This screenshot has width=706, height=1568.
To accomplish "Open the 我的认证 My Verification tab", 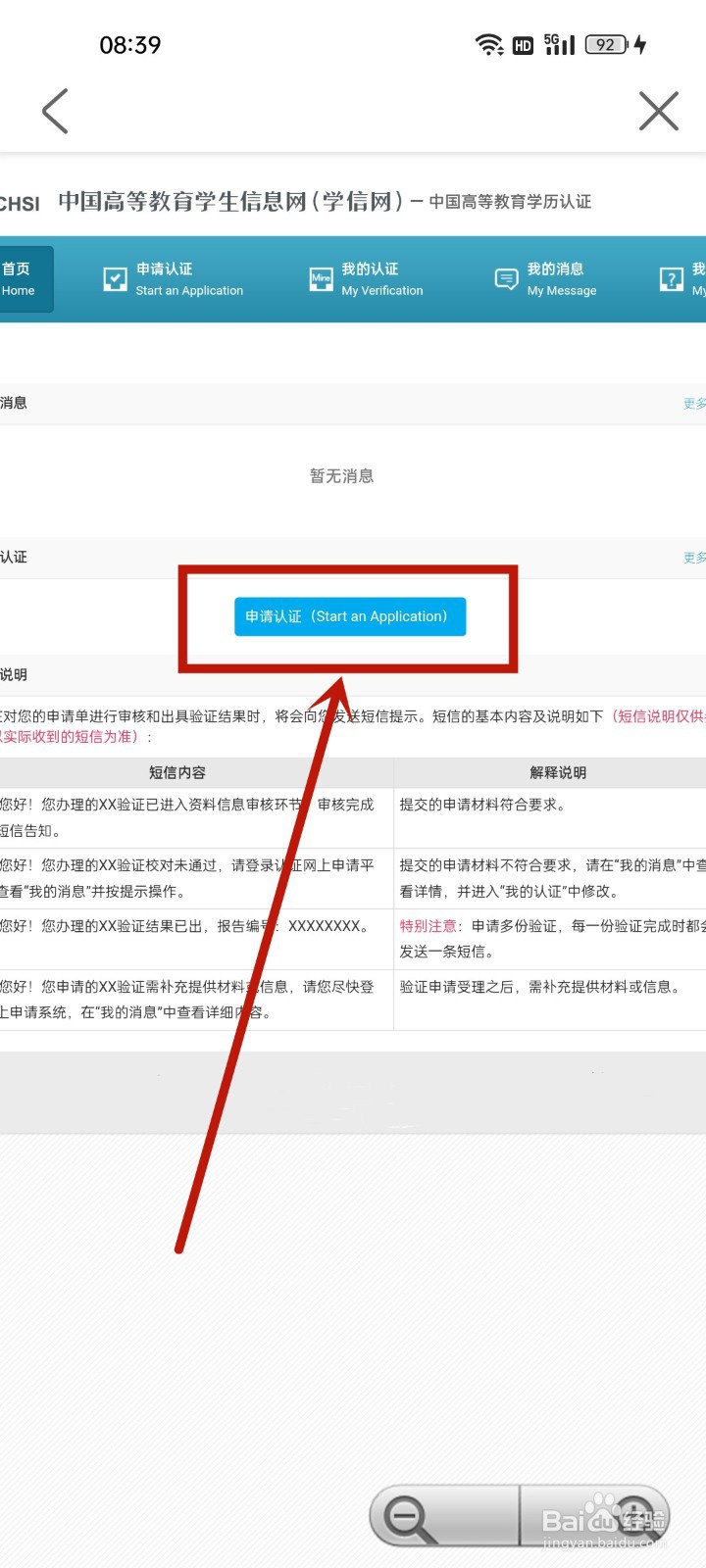I will pyautogui.click(x=367, y=279).
